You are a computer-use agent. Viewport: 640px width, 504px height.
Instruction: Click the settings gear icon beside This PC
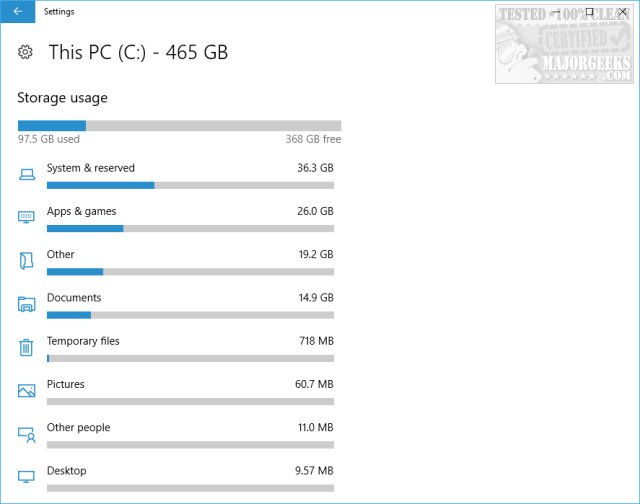27,52
